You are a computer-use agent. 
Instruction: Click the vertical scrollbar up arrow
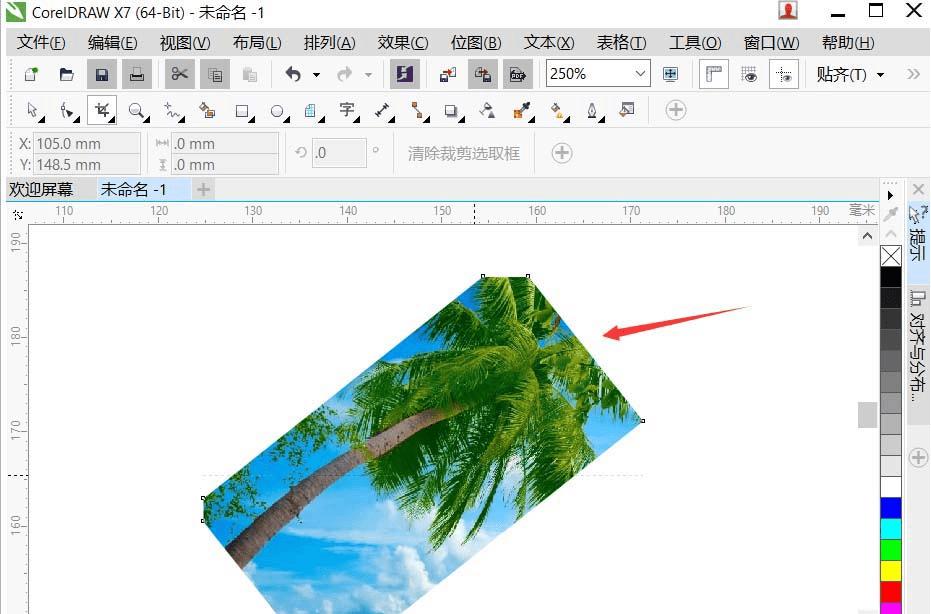(x=867, y=236)
